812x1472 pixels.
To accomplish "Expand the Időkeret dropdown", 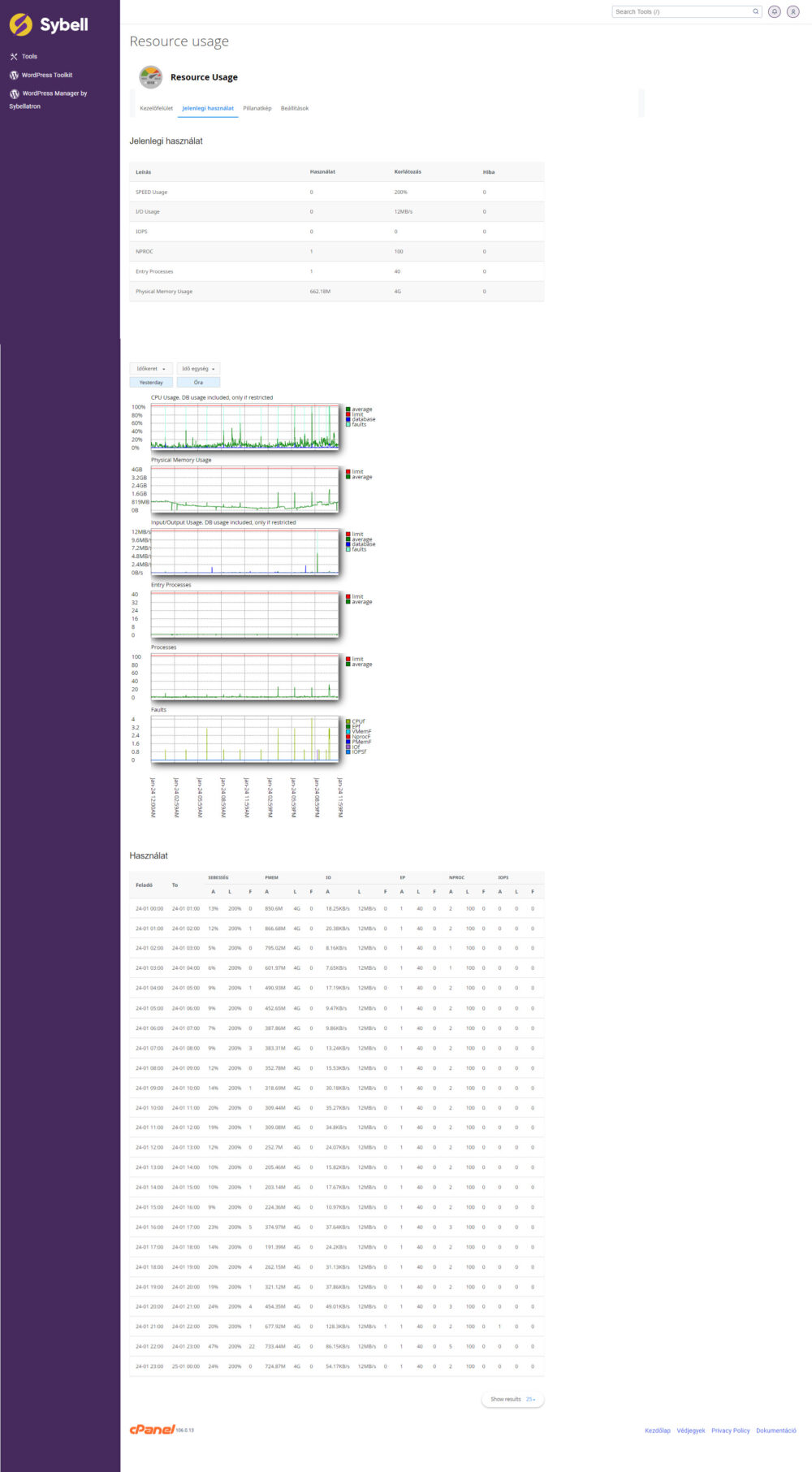I will (x=151, y=369).
